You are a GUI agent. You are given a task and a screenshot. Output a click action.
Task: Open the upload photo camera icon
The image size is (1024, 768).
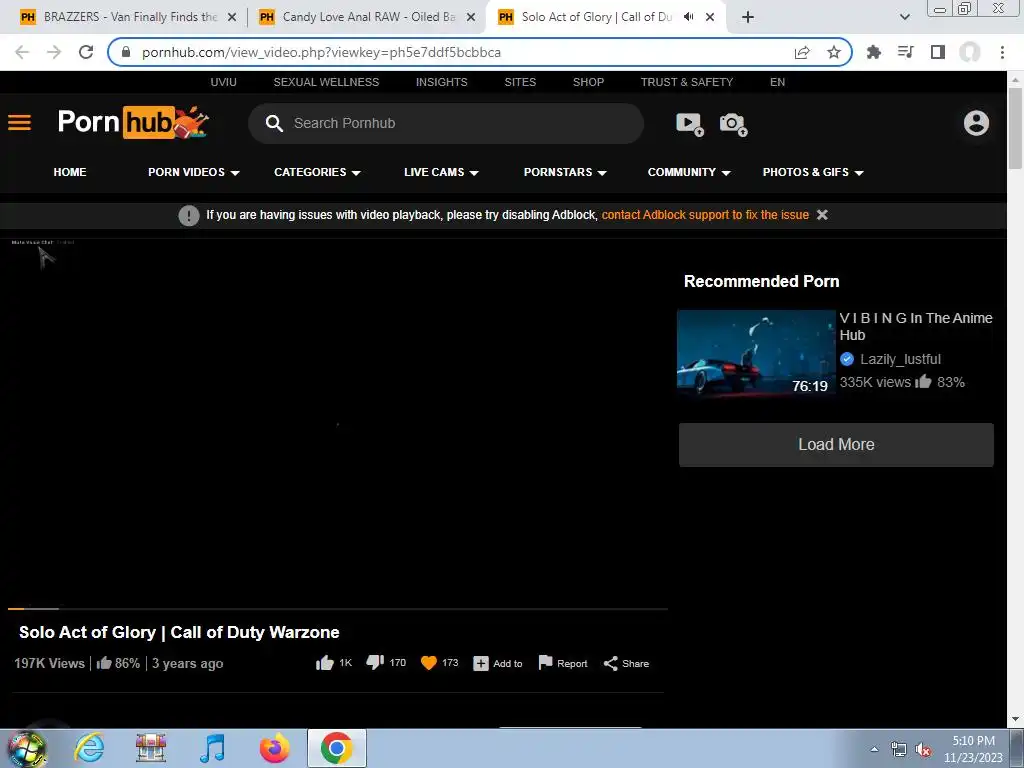[x=733, y=123]
